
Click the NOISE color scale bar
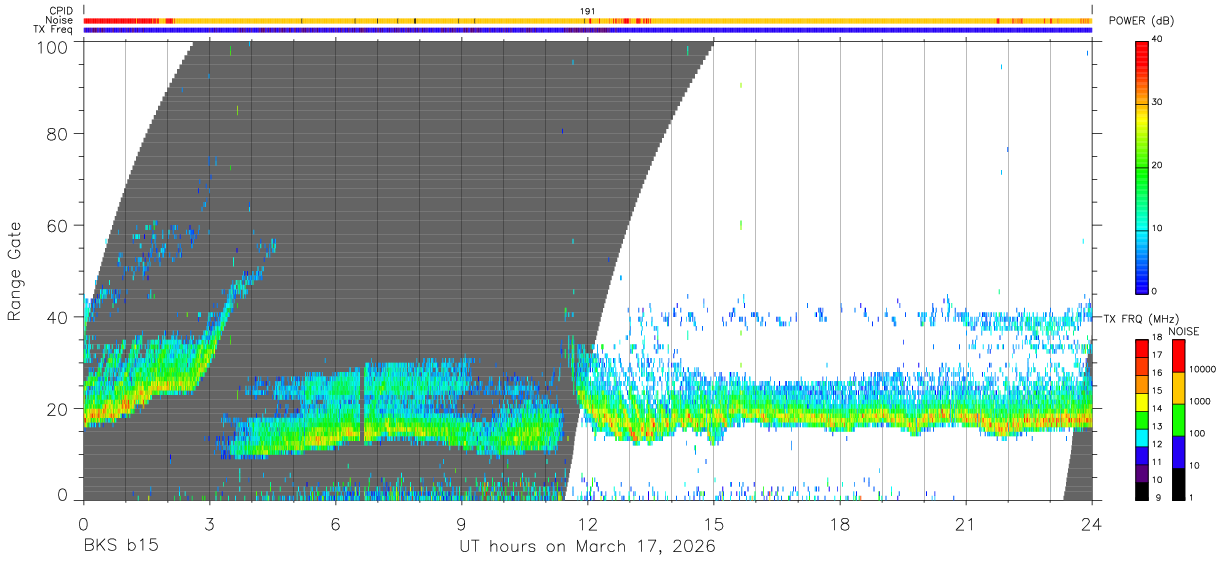(1178, 420)
